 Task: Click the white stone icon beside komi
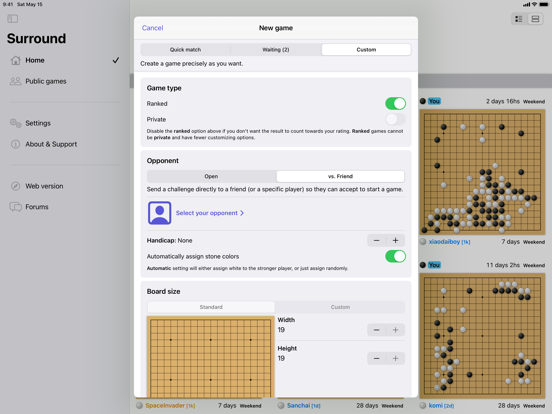[x=423, y=406]
